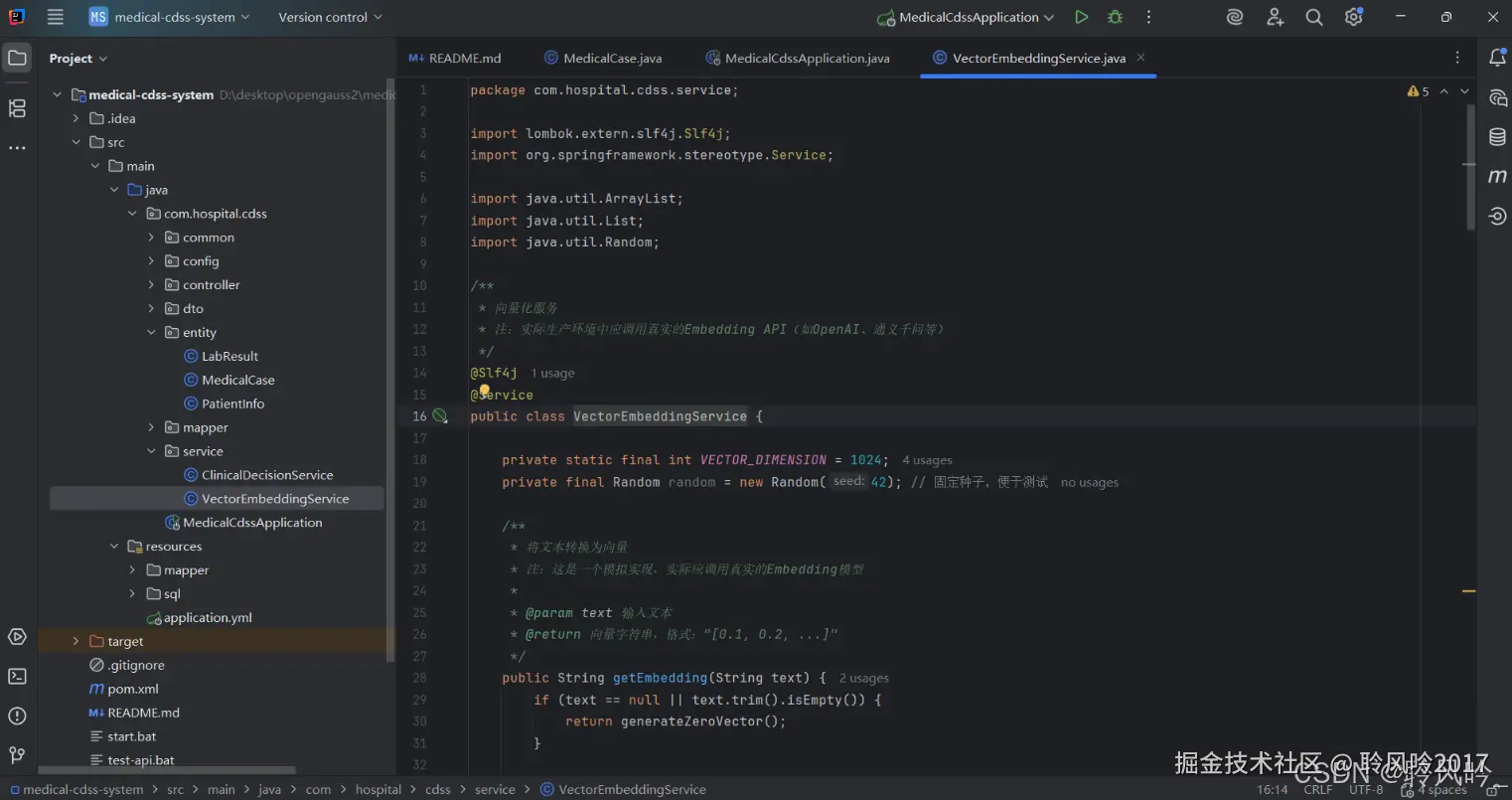Go to next highlighted problem arrow
1512x800 pixels.
[1464, 91]
